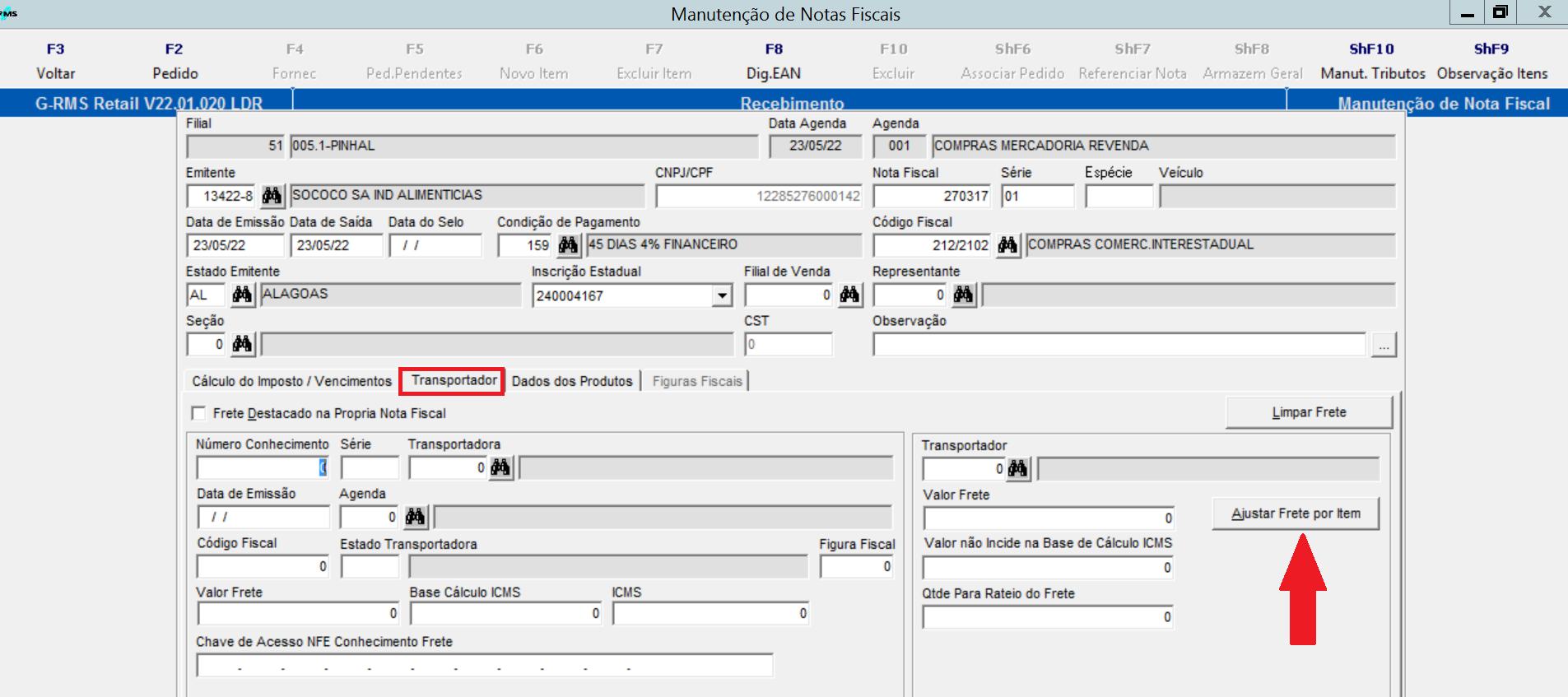The width and height of the screenshot is (1568, 697).
Task: Focus Base Cálculo ICMS field
Action: (506, 614)
